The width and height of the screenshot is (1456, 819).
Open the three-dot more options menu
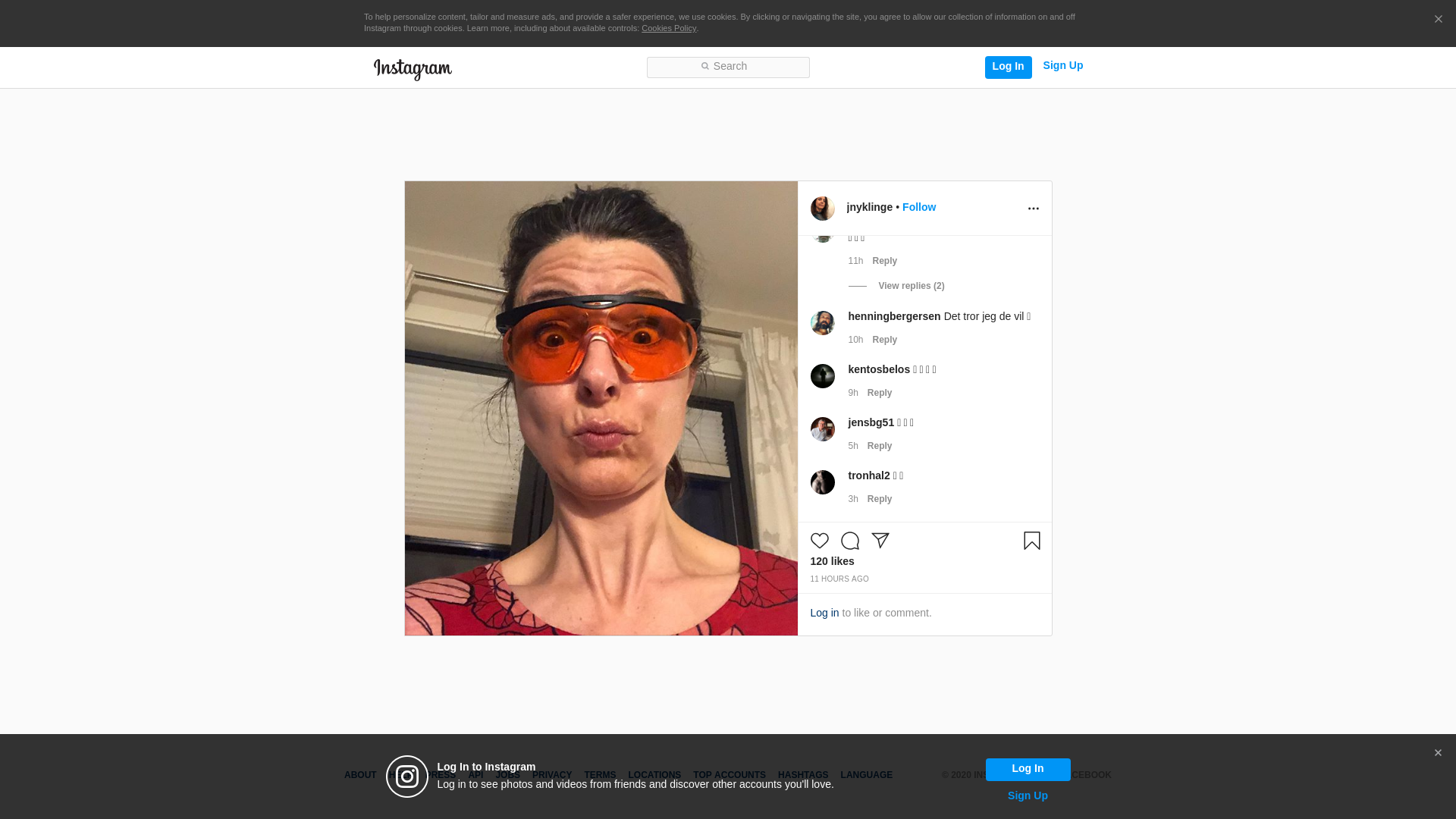[1034, 209]
